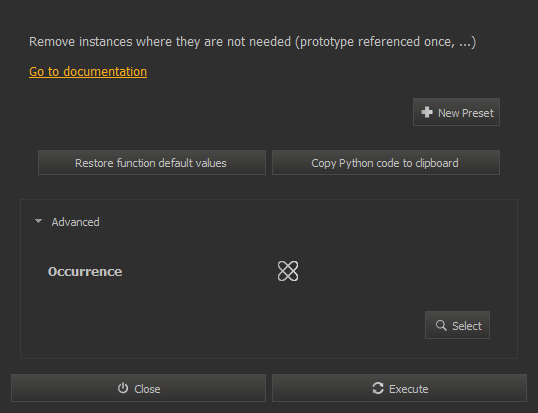The width and height of the screenshot is (538, 413).
Task: Restore function default values
Action: [x=152, y=163]
